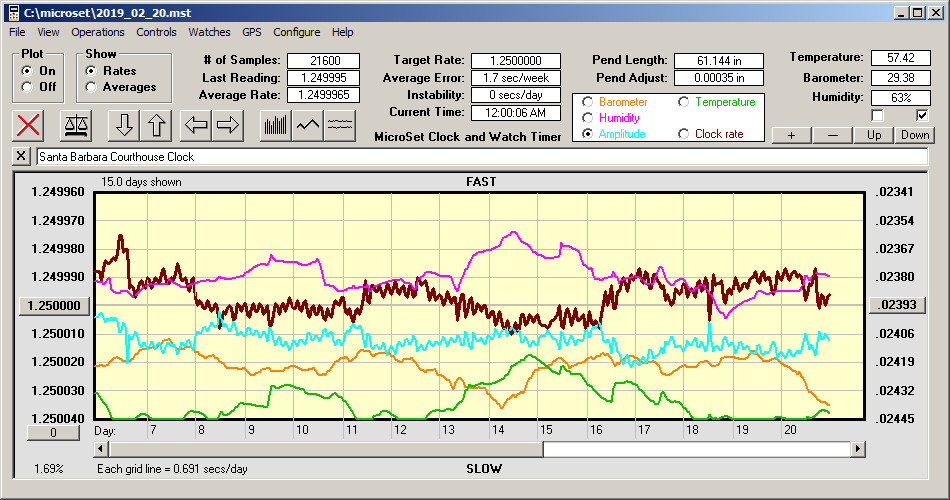950x500 pixels.
Task: Click the # of Samples field
Action: pos(324,61)
